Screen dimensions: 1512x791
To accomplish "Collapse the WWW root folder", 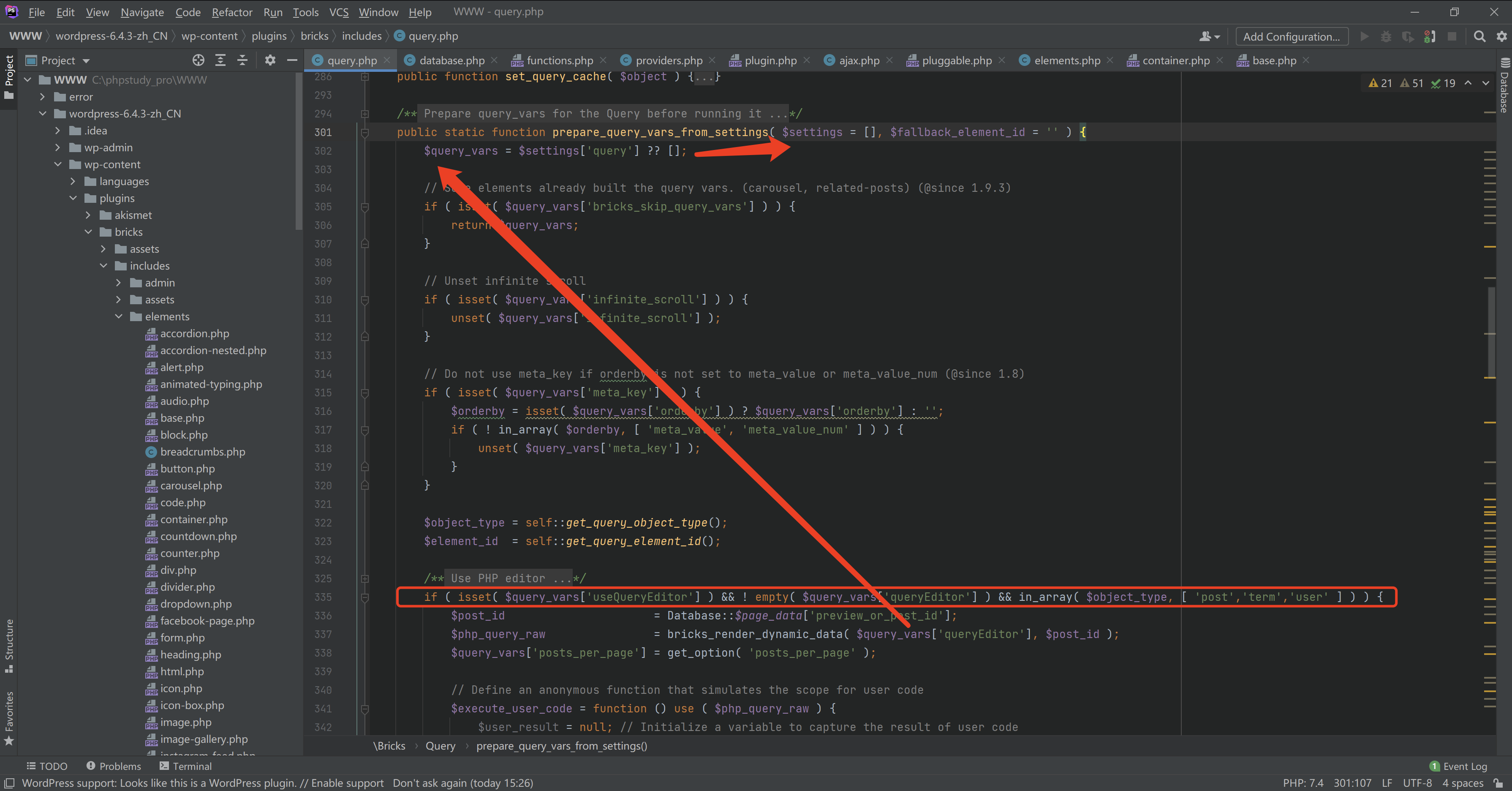I will 27,80.
